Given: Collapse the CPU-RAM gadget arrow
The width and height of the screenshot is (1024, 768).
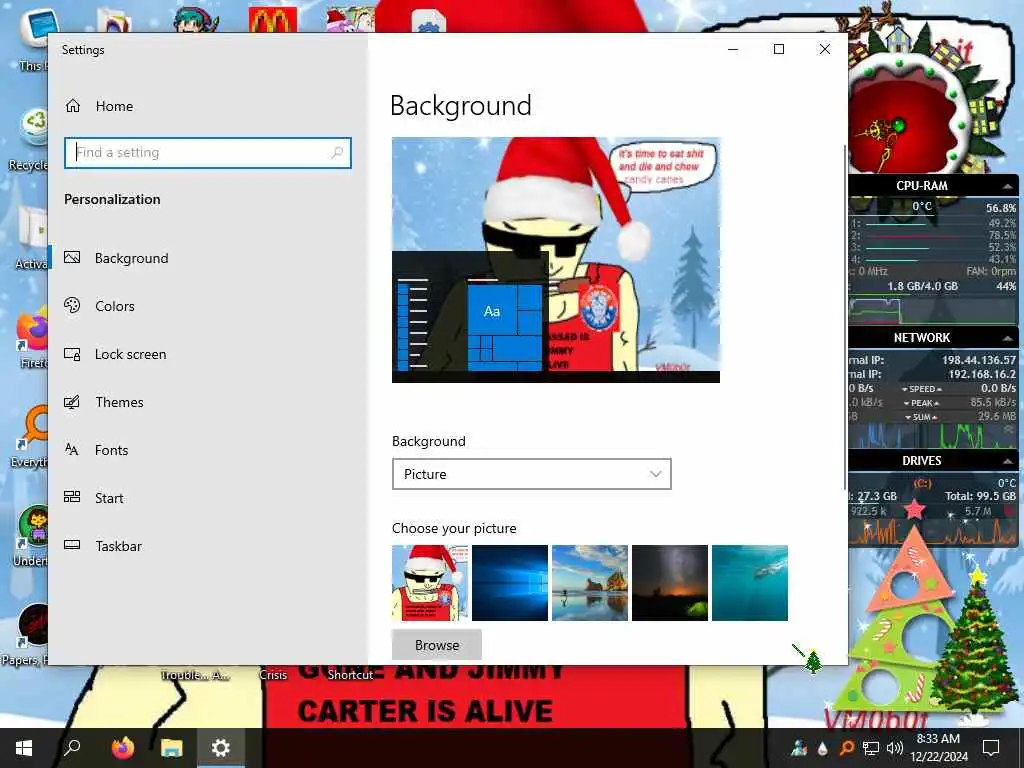Looking at the screenshot, I should coord(1008,186).
